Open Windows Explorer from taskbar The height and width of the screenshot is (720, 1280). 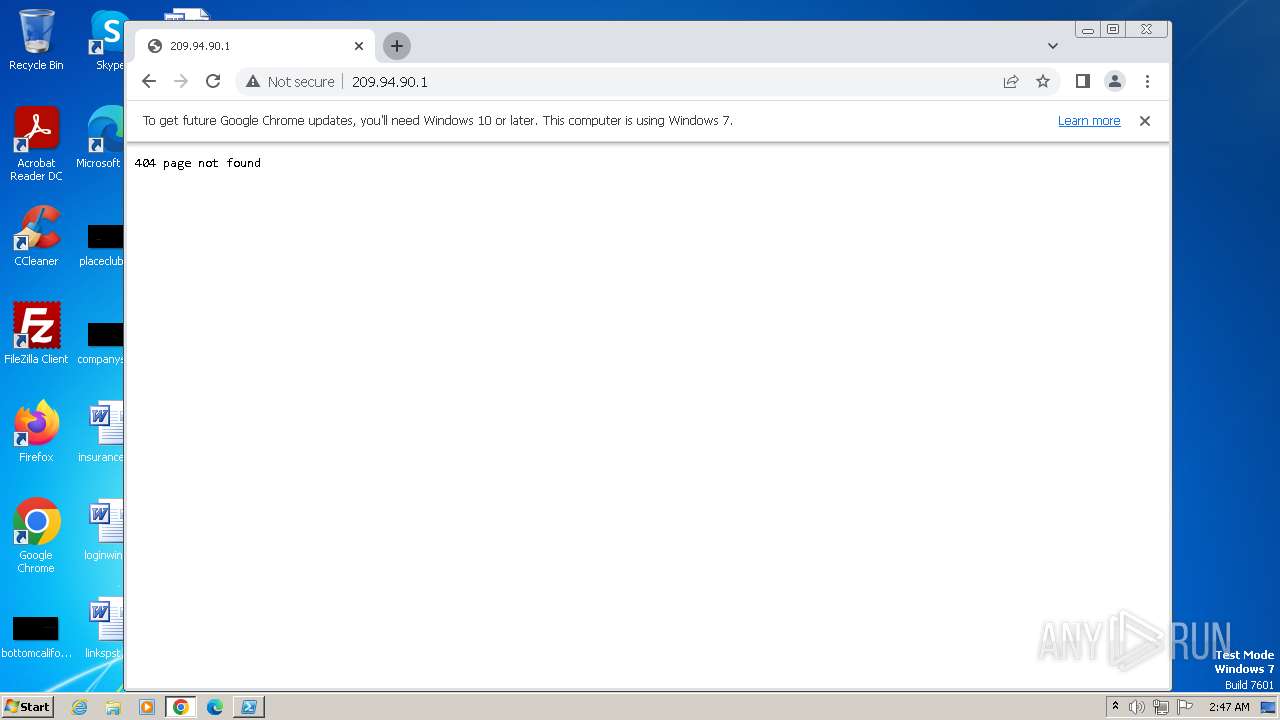pos(113,707)
